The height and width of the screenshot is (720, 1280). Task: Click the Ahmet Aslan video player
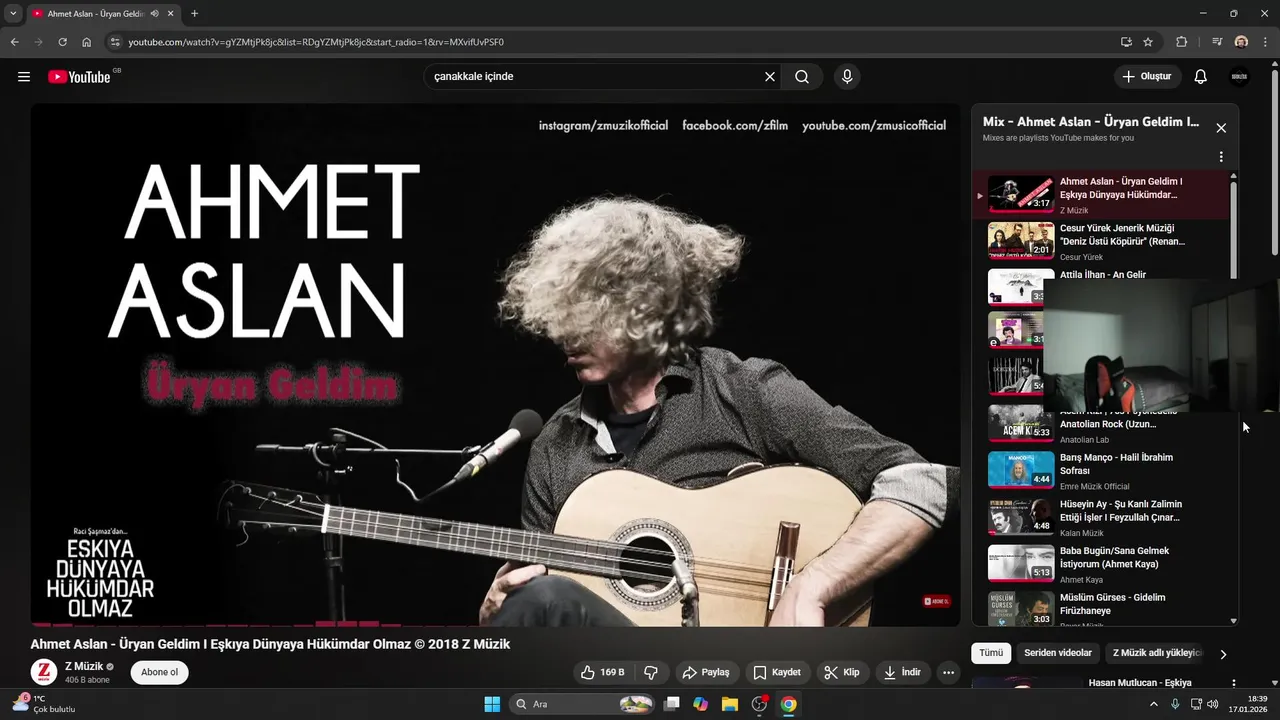(495, 365)
